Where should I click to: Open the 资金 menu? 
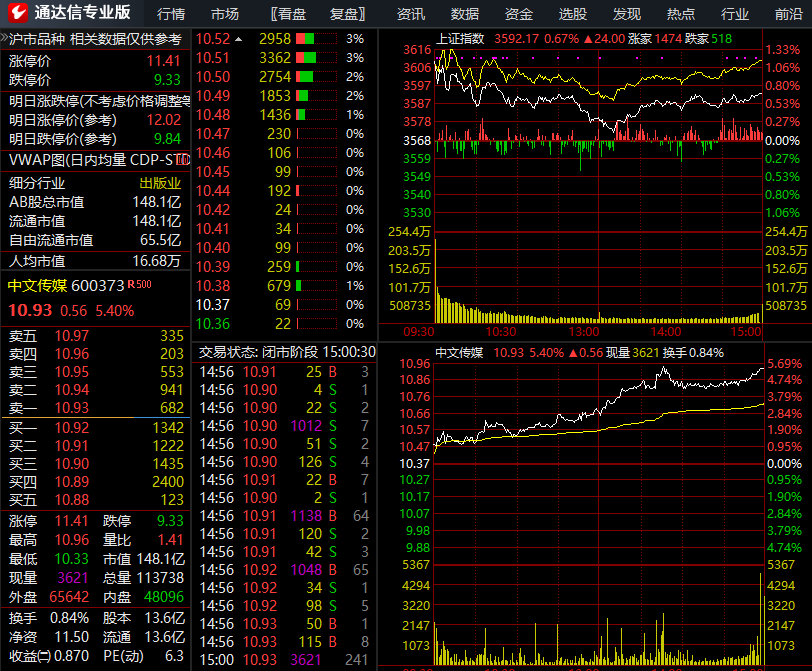518,14
